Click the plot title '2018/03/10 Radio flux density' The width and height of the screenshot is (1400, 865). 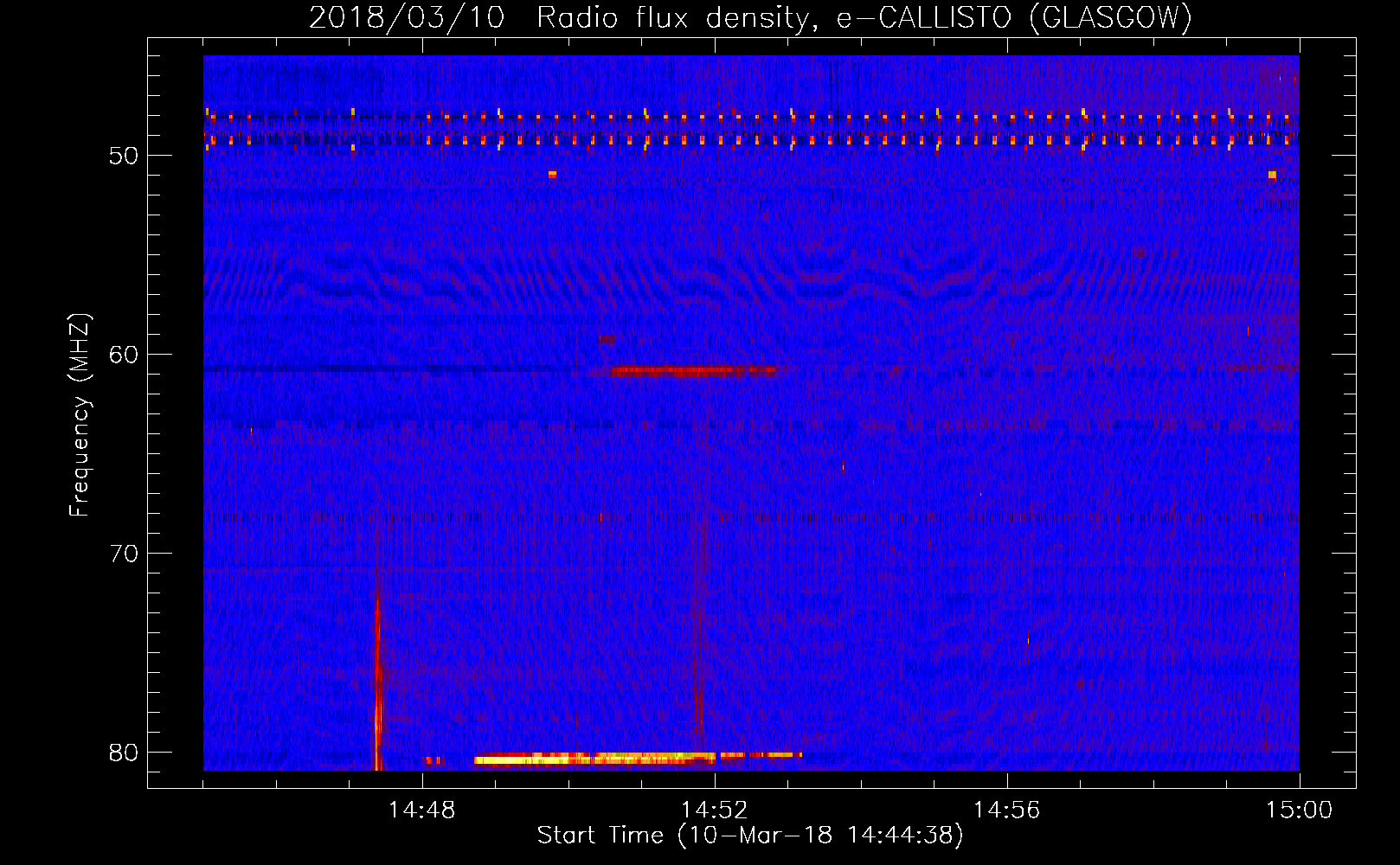coord(750,17)
